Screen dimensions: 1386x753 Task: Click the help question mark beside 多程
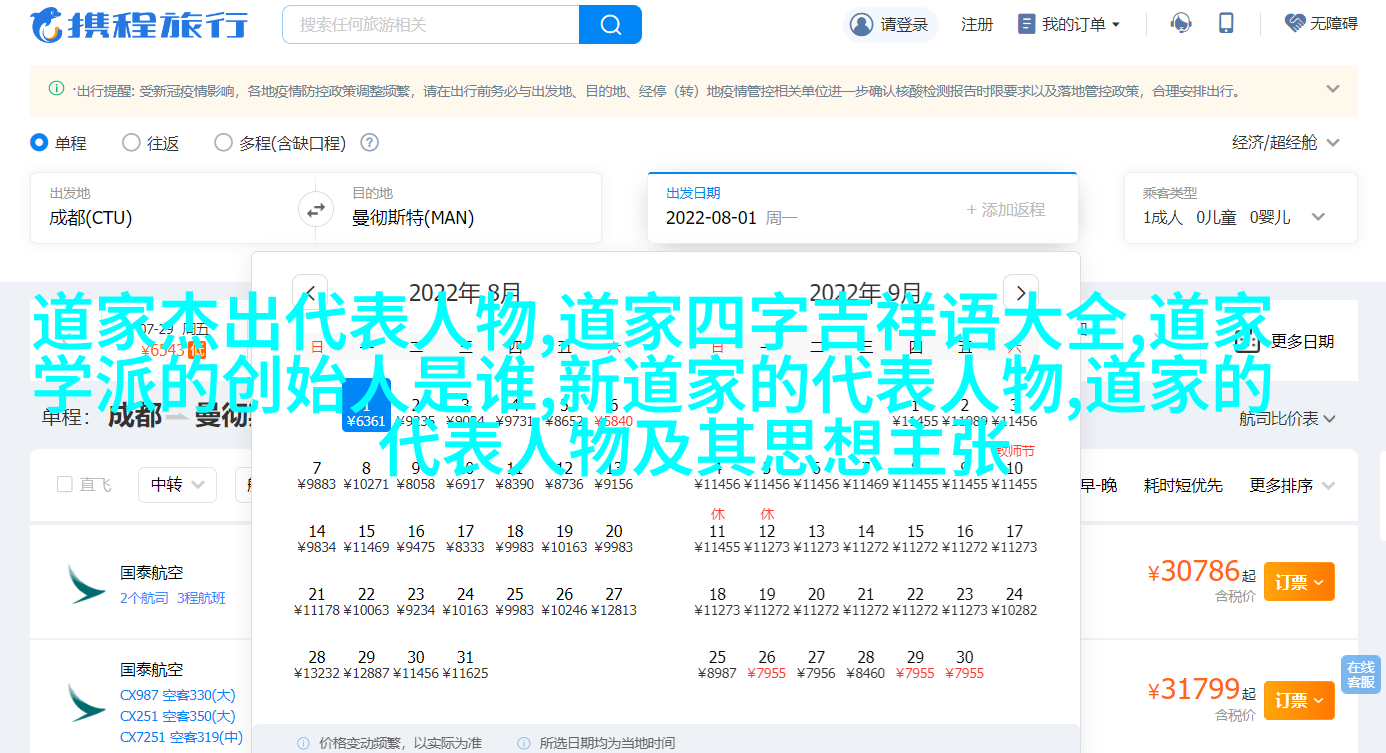369,143
